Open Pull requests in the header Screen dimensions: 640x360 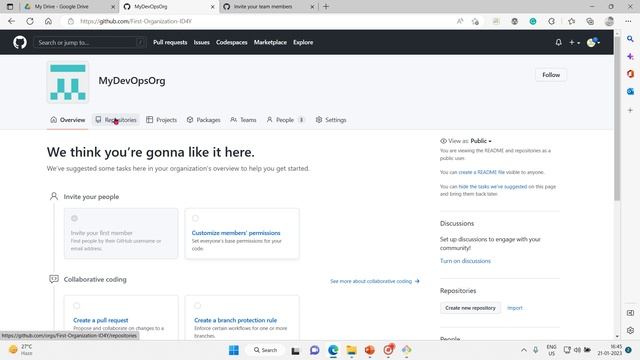coord(170,42)
